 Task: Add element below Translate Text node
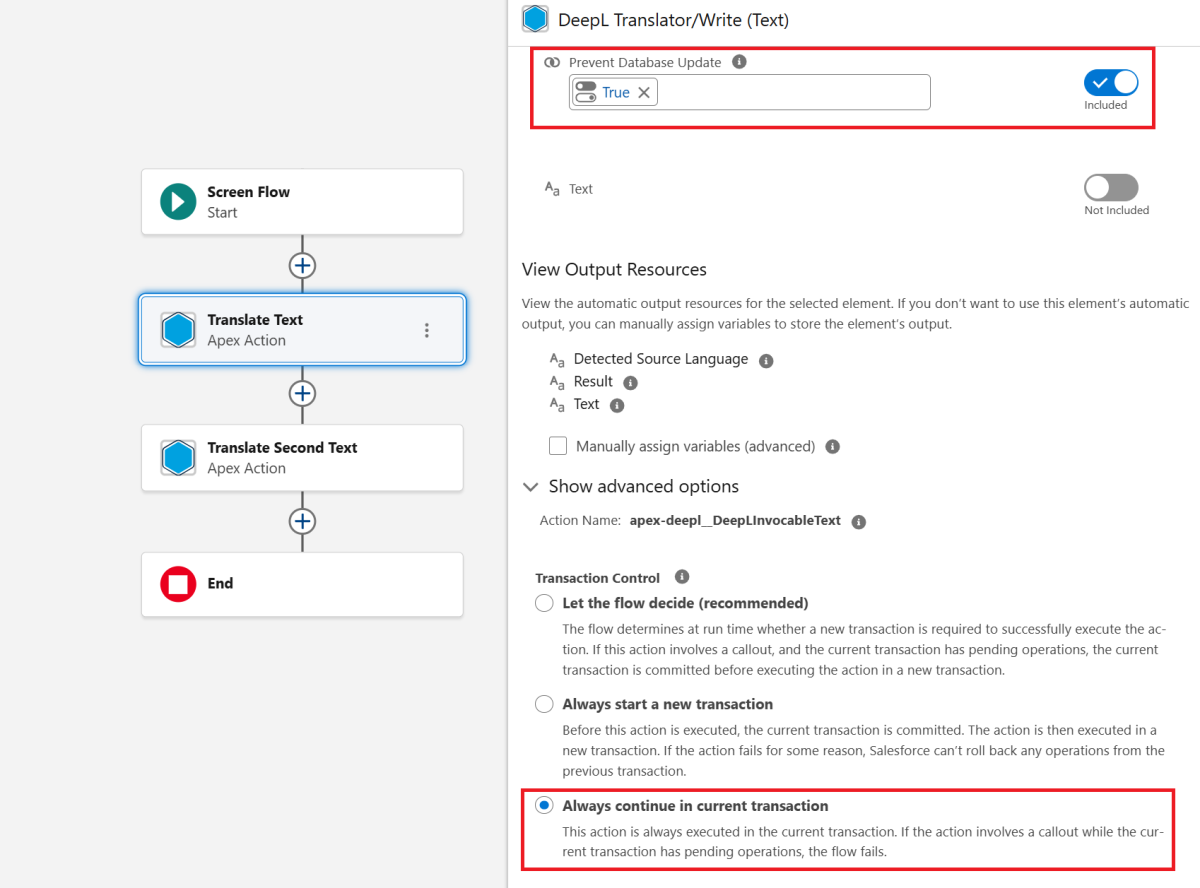302,393
